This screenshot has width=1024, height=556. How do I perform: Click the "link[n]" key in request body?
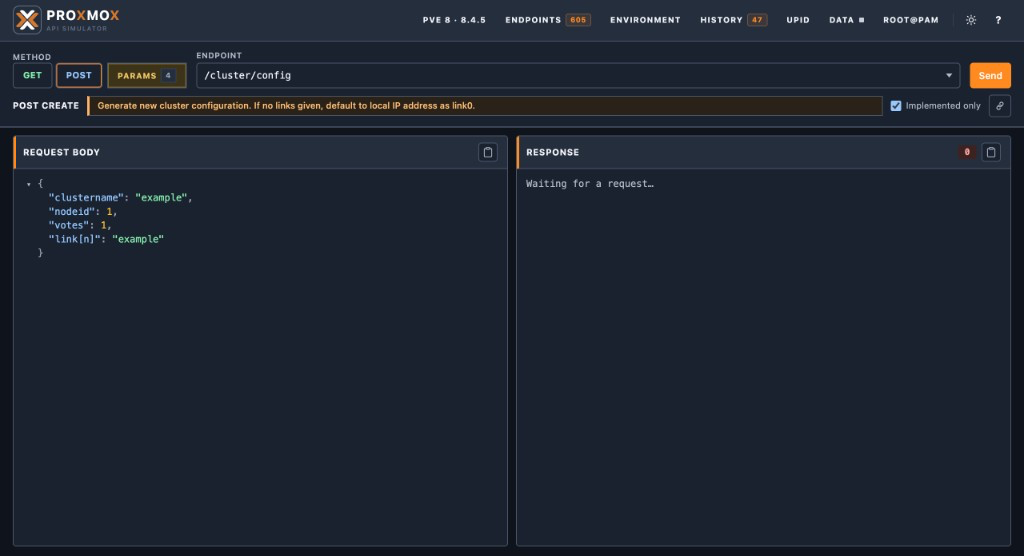74,239
